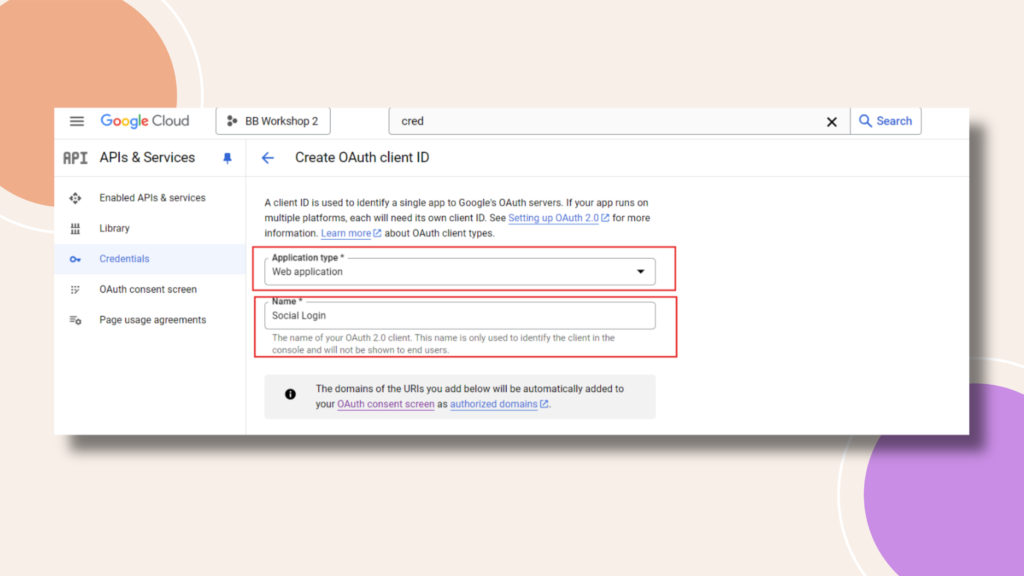
Task: Click the Application type dropdown arrow
Action: pyautogui.click(x=641, y=272)
